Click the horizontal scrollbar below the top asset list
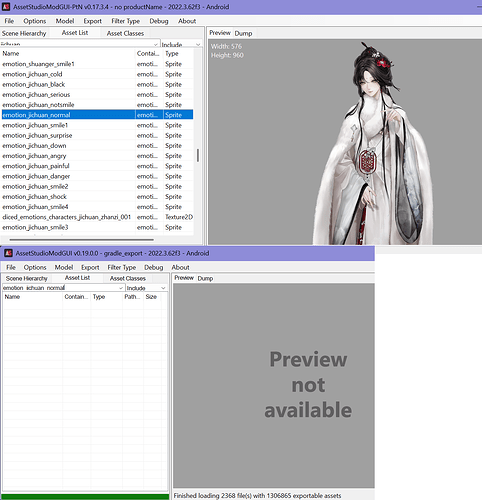Image resolution: width=482 pixels, height=500 pixels. [82, 239]
